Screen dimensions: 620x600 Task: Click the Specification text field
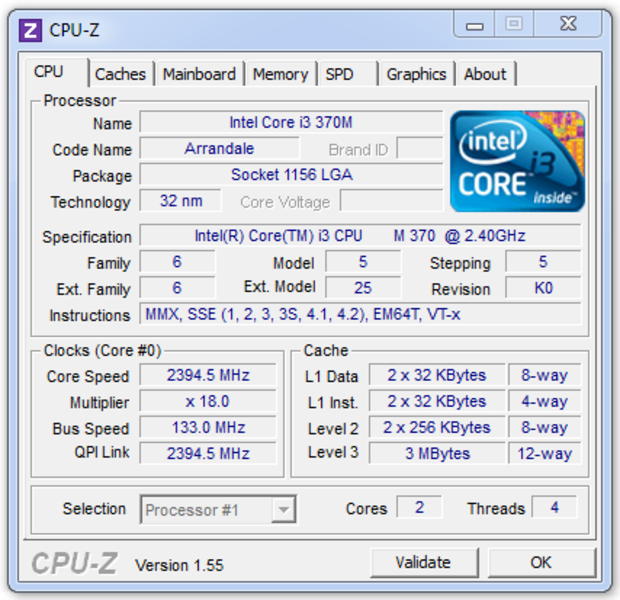[x=359, y=237]
